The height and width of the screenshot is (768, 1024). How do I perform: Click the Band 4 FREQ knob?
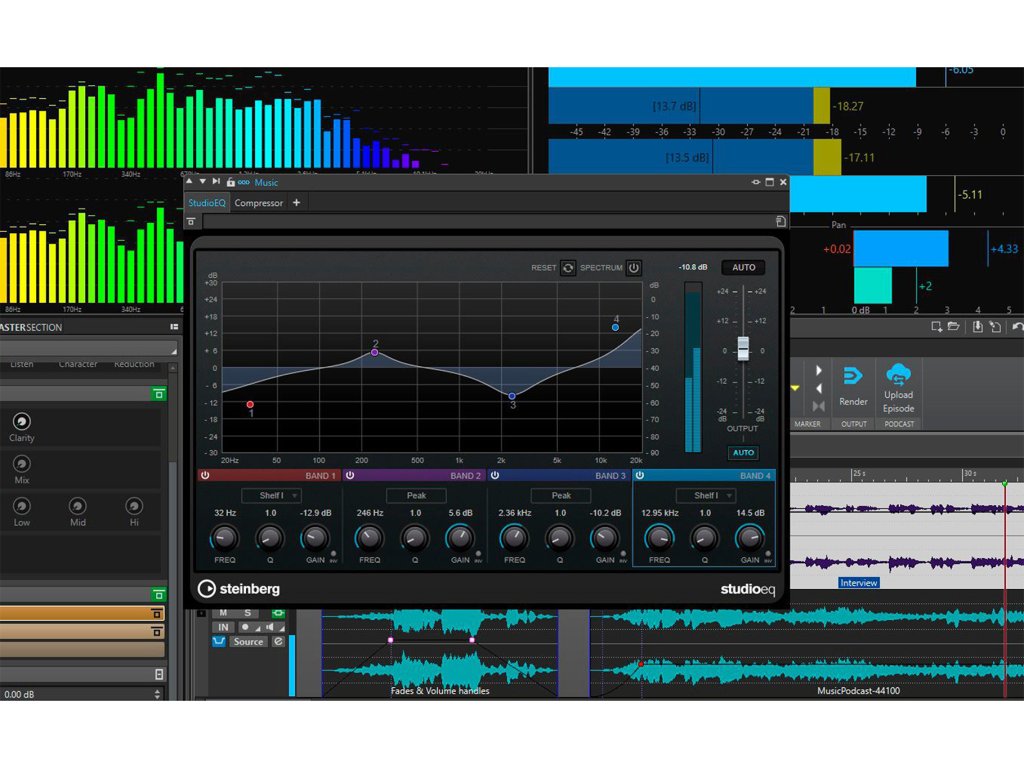tap(659, 538)
